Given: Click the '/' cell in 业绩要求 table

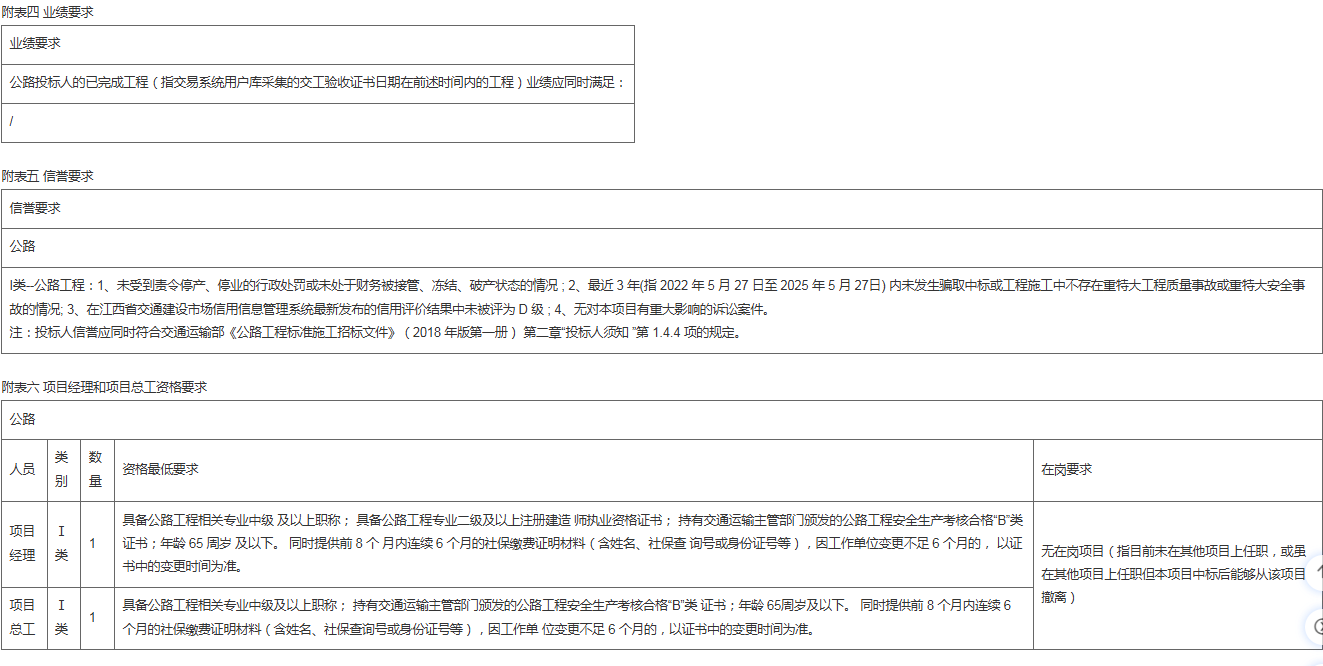Looking at the screenshot, I should click(318, 123).
